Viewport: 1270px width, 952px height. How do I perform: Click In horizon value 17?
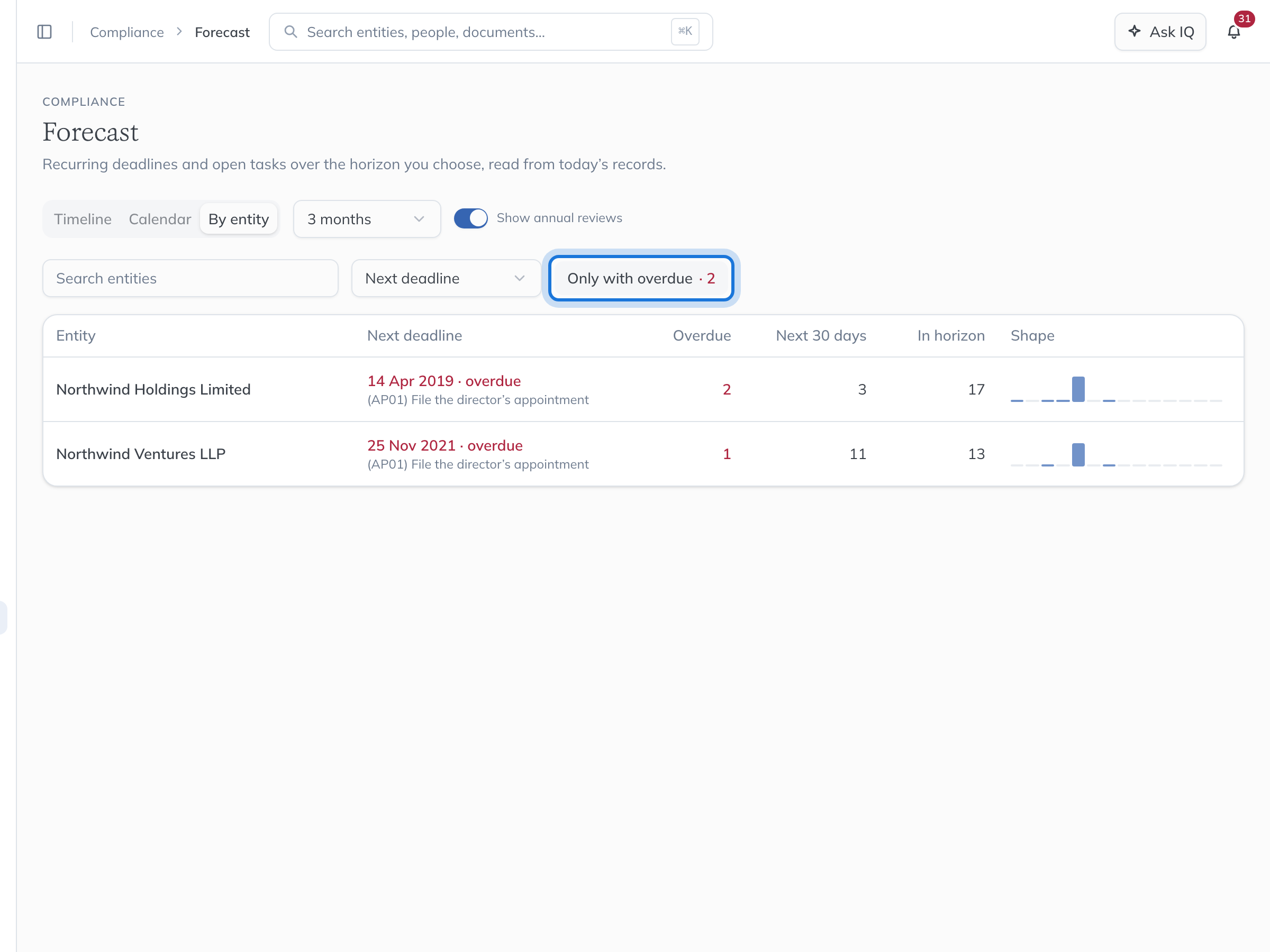(x=976, y=390)
